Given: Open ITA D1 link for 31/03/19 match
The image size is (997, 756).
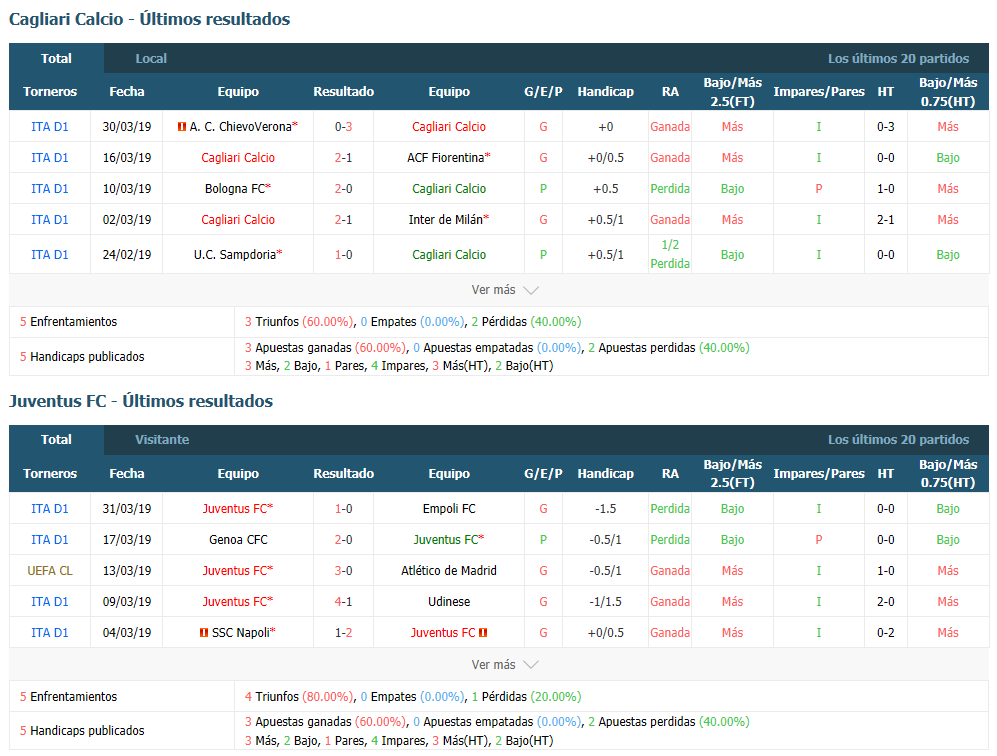Looking at the screenshot, I should tap(50, 509).
